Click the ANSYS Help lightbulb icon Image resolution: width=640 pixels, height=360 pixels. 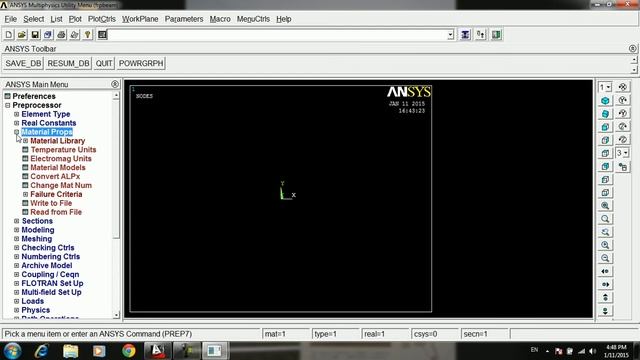coord(87,35)
